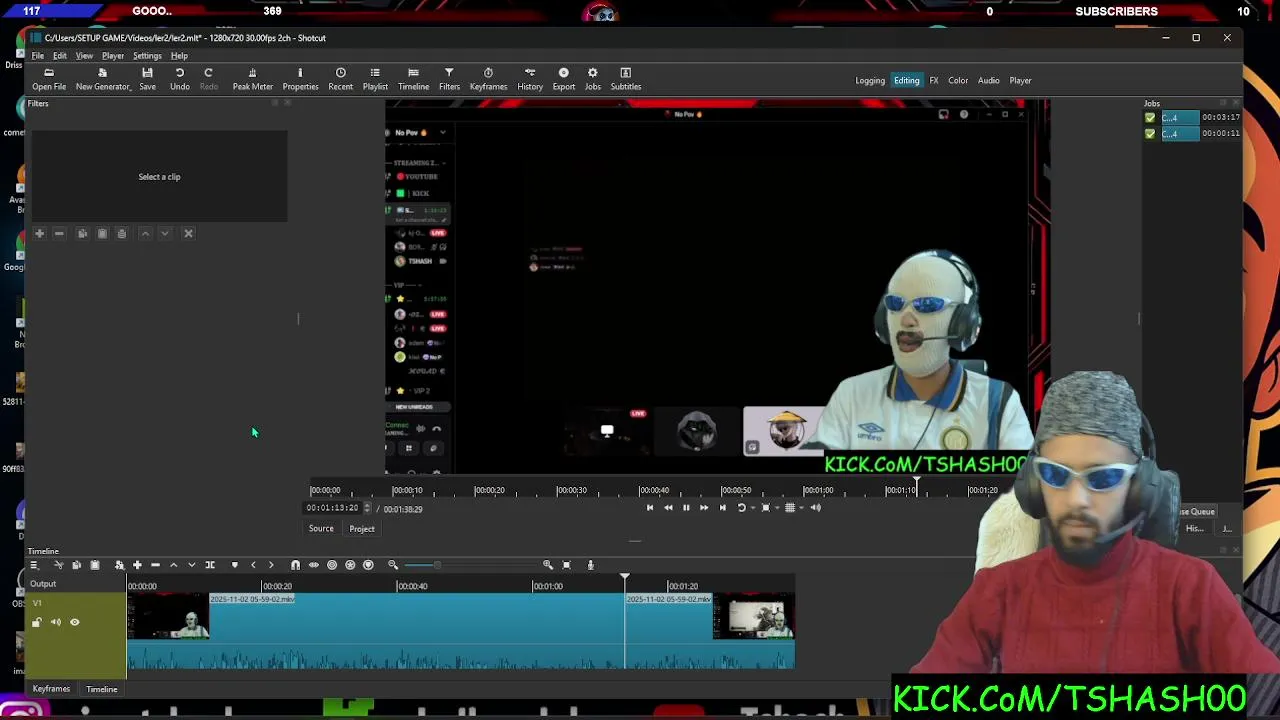
Task: Open New Generator dropdown
Action: (x=102, y=79)
